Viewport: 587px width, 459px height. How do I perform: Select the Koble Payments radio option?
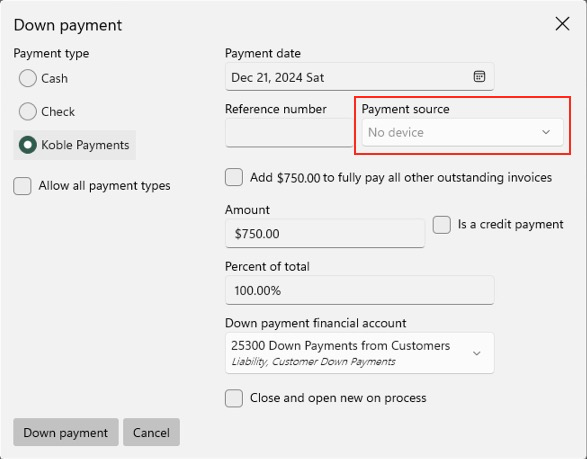point(28,145)
